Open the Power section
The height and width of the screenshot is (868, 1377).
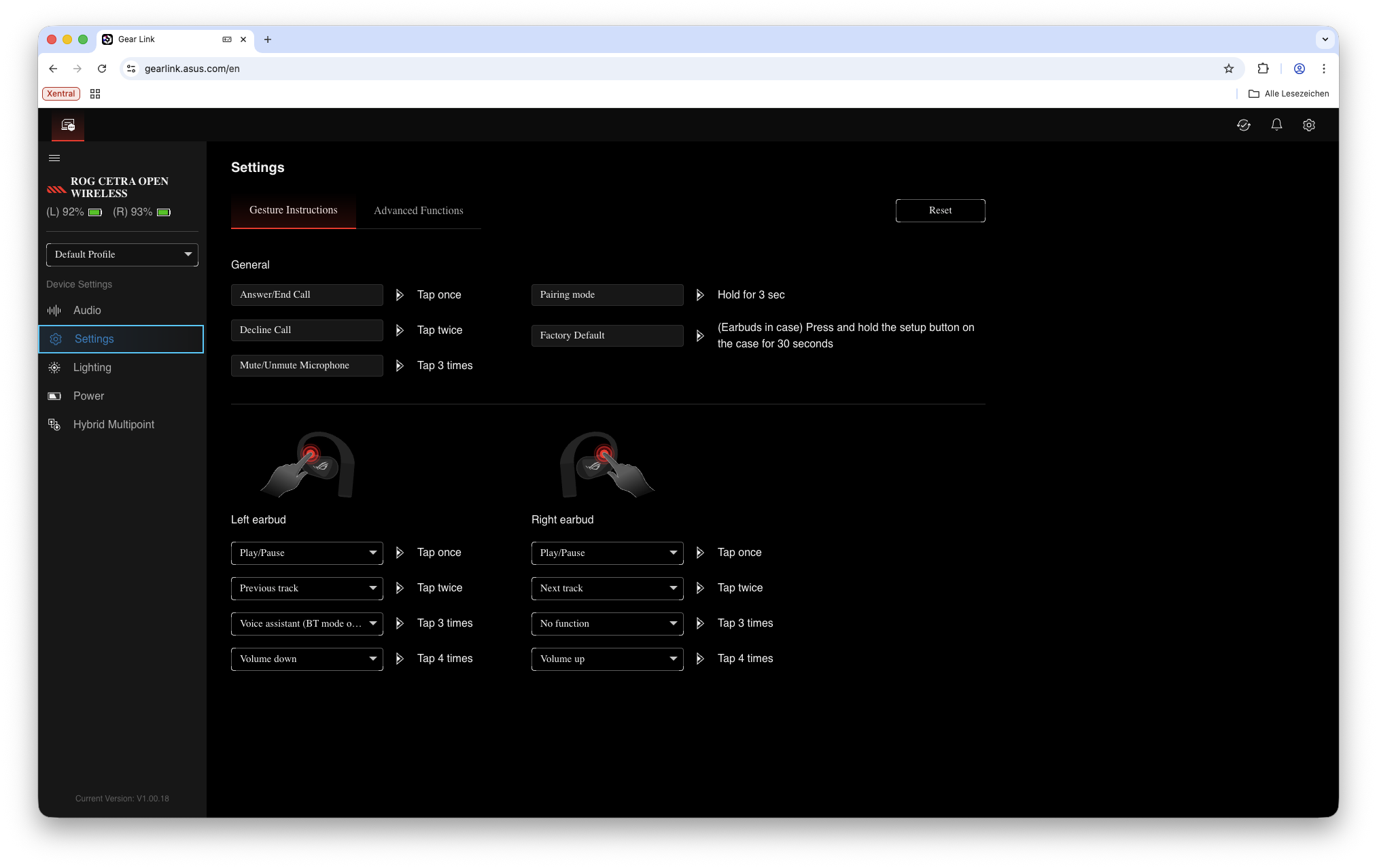tap(88, 396)
